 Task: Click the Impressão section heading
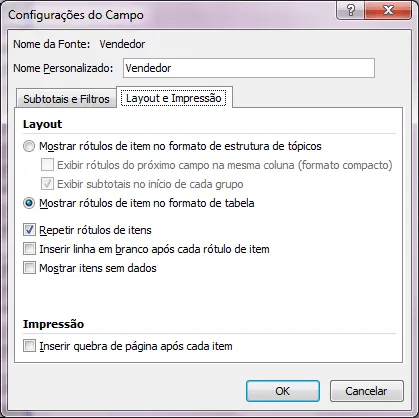pos(53,324)
